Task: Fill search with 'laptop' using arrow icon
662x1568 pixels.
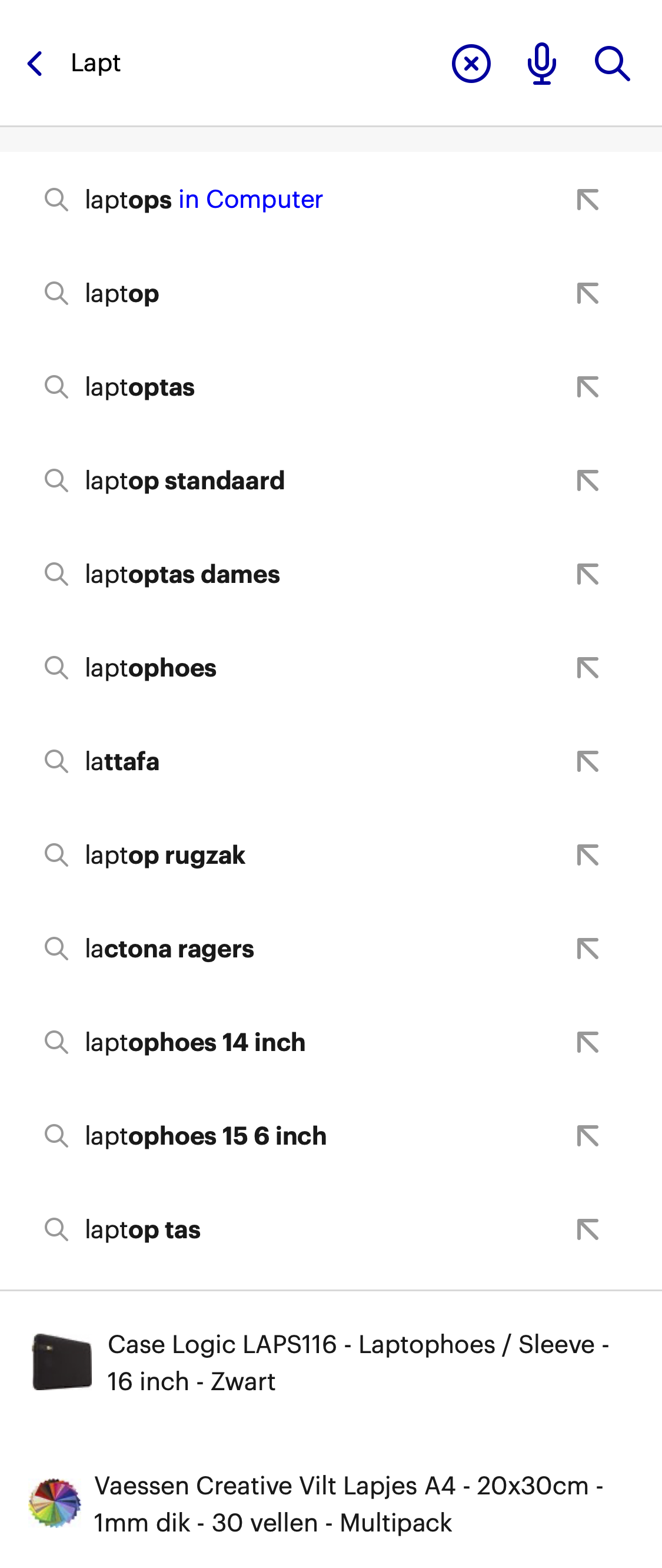Action: (588, 293)
